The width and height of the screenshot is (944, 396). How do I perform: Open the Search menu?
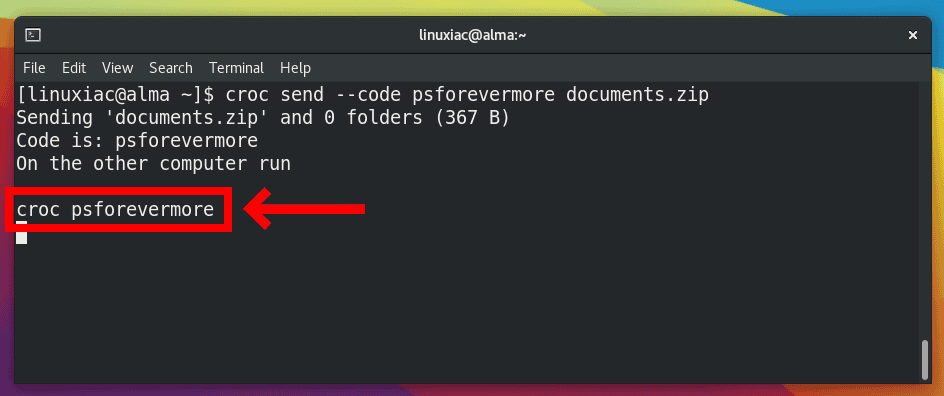pyautogui.click(x=171, y=68)
